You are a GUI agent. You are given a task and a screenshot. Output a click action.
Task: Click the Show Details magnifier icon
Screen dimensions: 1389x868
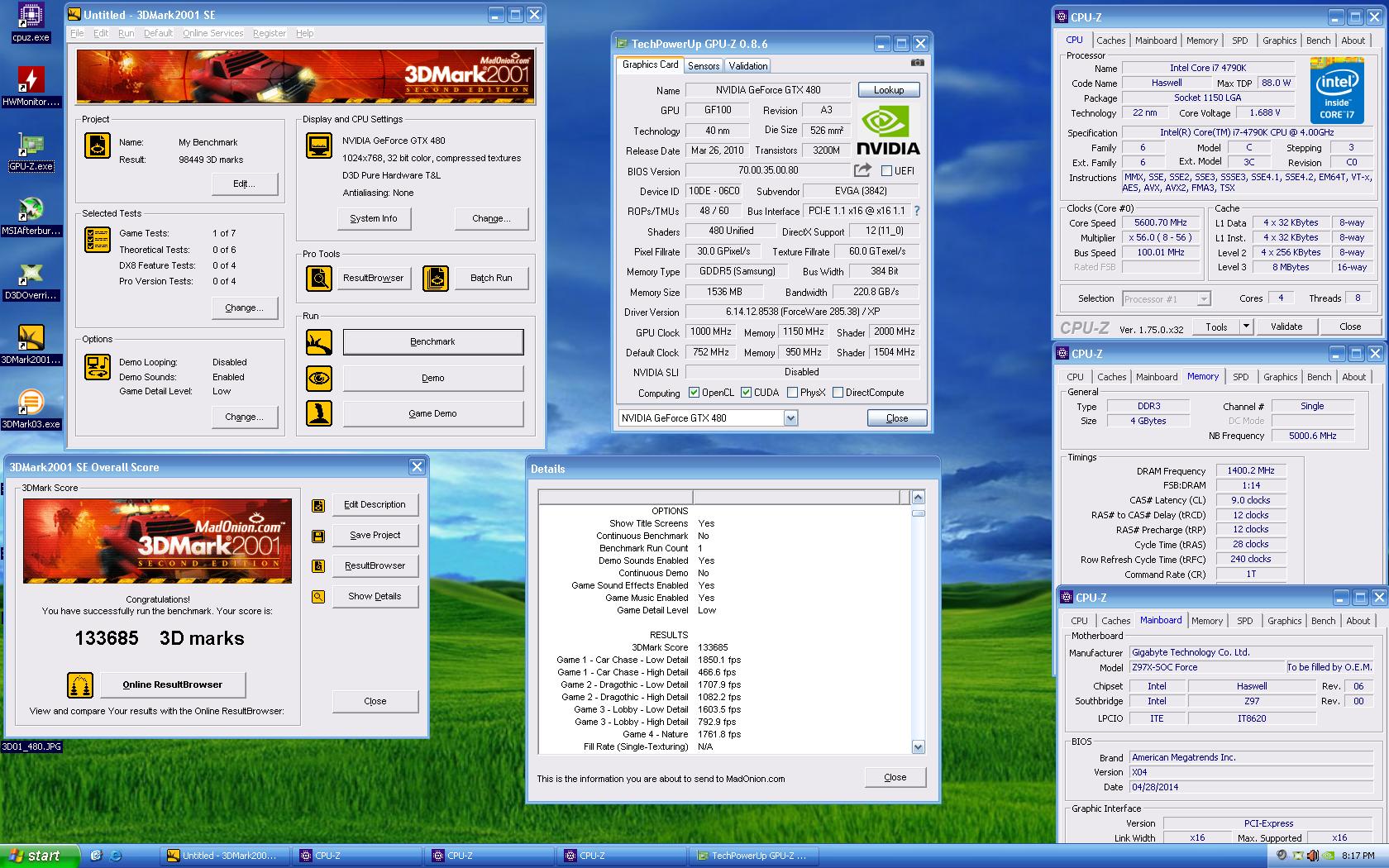[x=318, y=597]
